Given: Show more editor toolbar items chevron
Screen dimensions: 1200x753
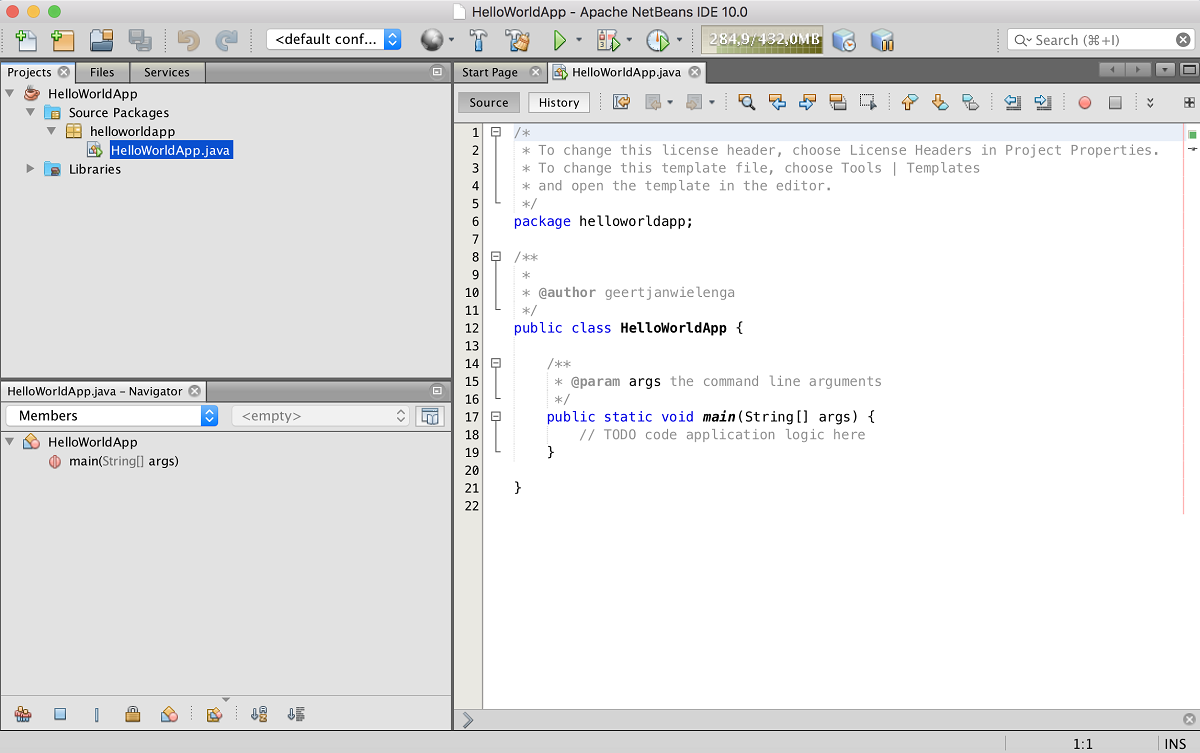Looking at the screenshot, I should [x=1150, y=102].
